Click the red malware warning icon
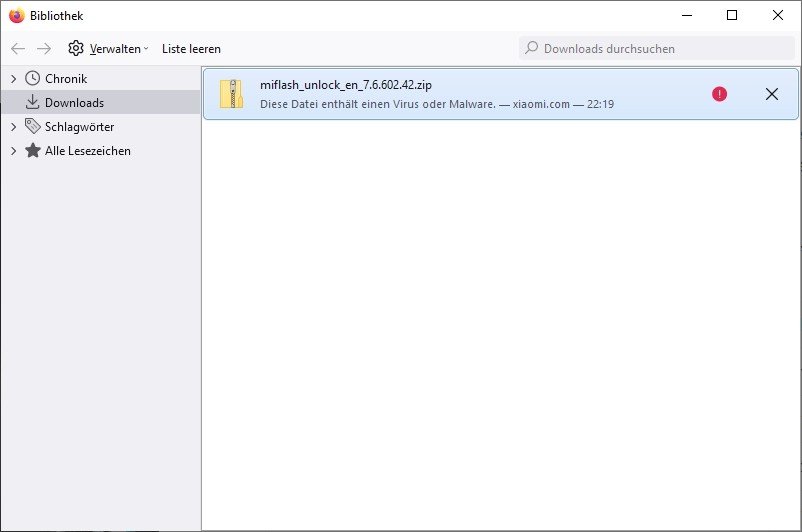Image resolution: width=802 pixels, height=532 pixels. [x=719, y=94]
